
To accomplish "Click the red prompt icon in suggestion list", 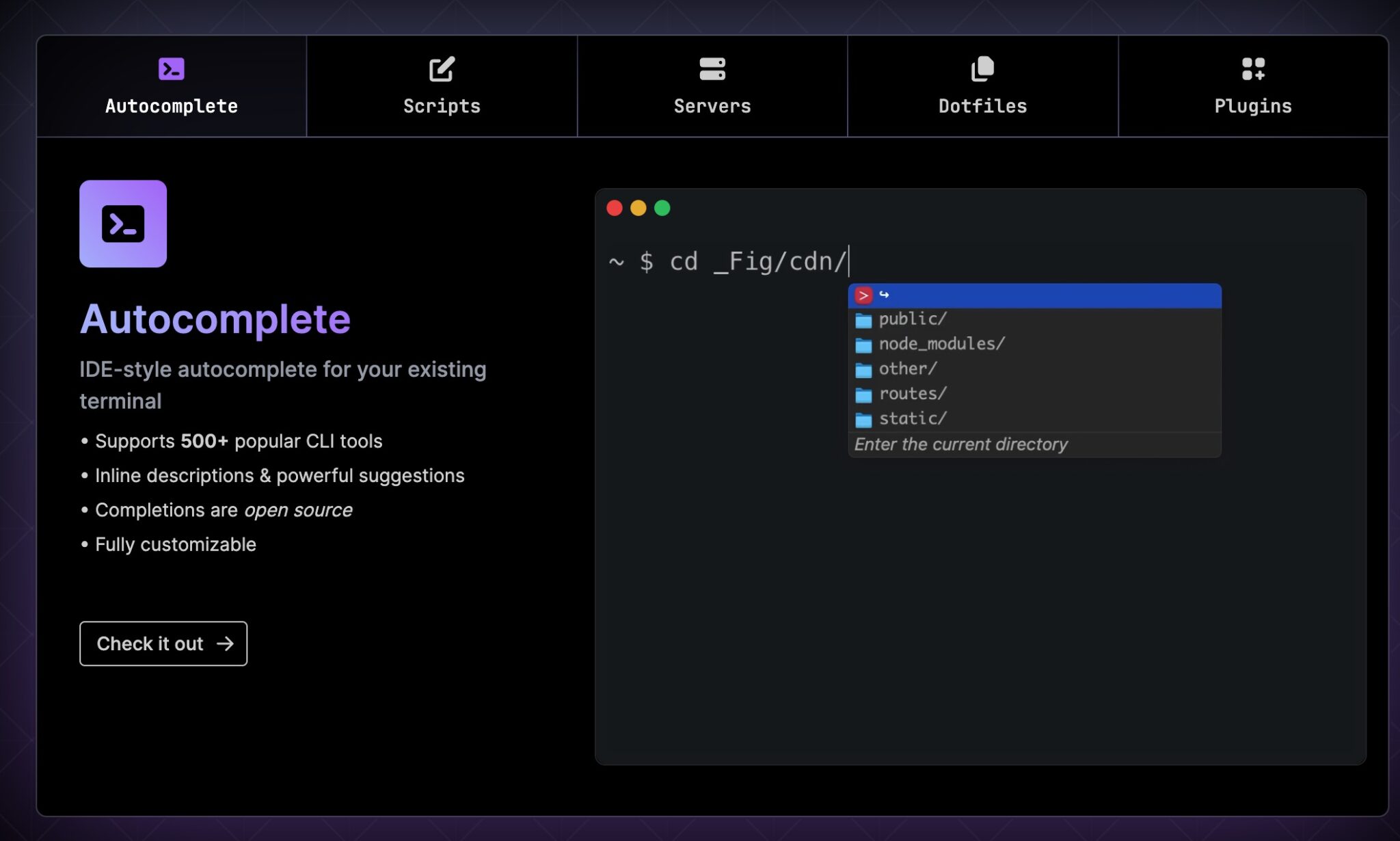I will [863, 295].
